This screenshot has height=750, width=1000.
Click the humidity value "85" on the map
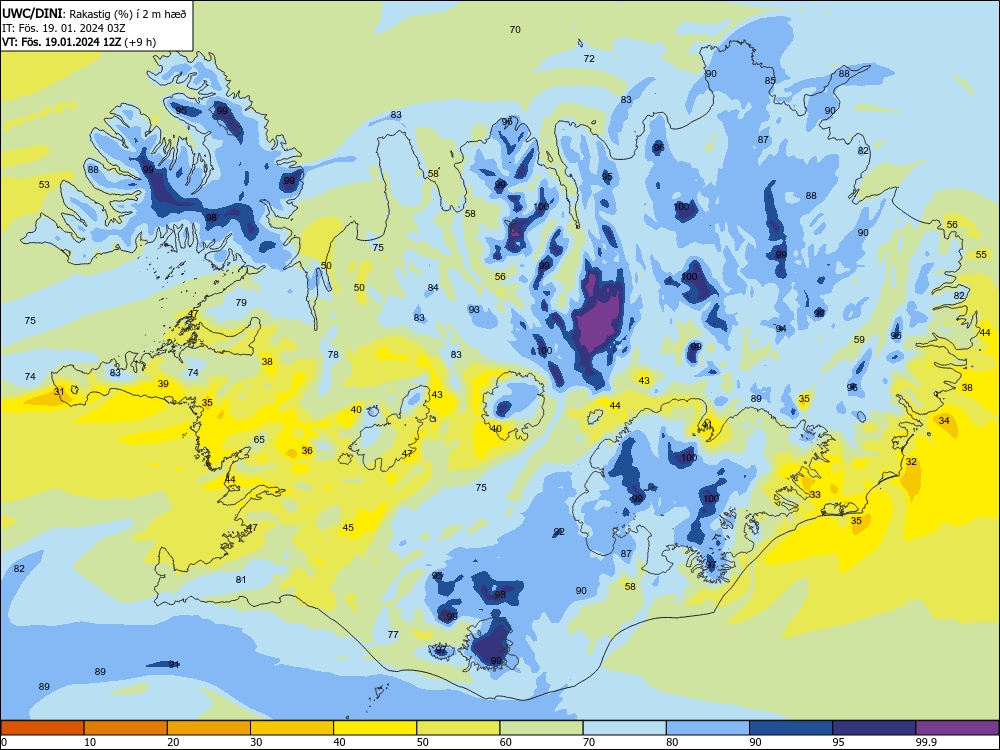pyautogui.click(x=770, y=81)
